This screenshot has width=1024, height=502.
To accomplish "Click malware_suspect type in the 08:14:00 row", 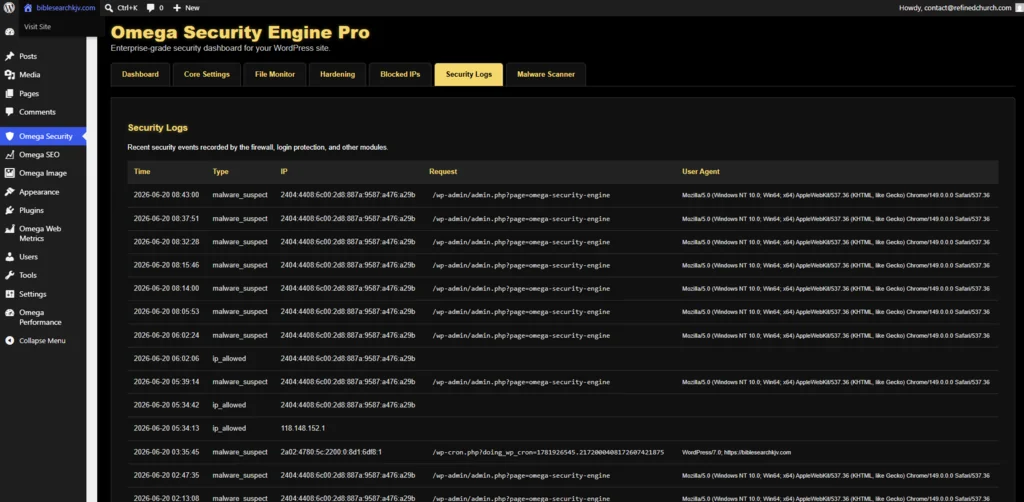I will (240, 289).
